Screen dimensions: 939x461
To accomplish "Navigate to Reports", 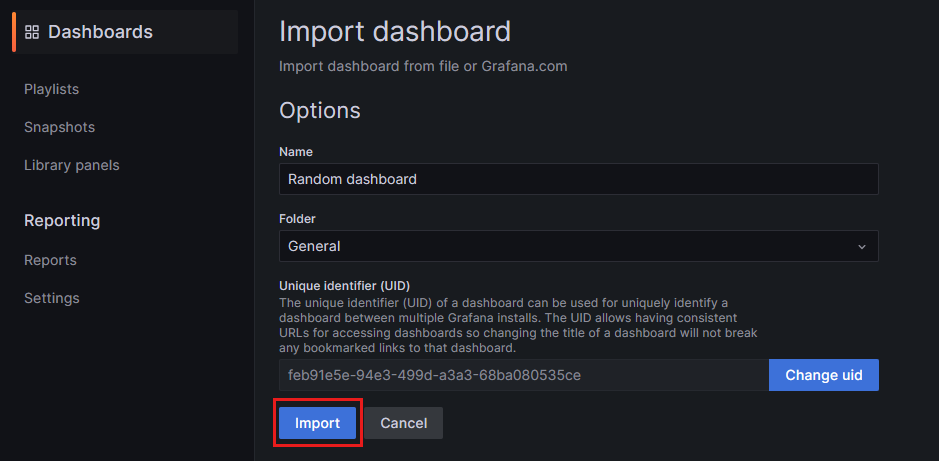I will [50, 260].
